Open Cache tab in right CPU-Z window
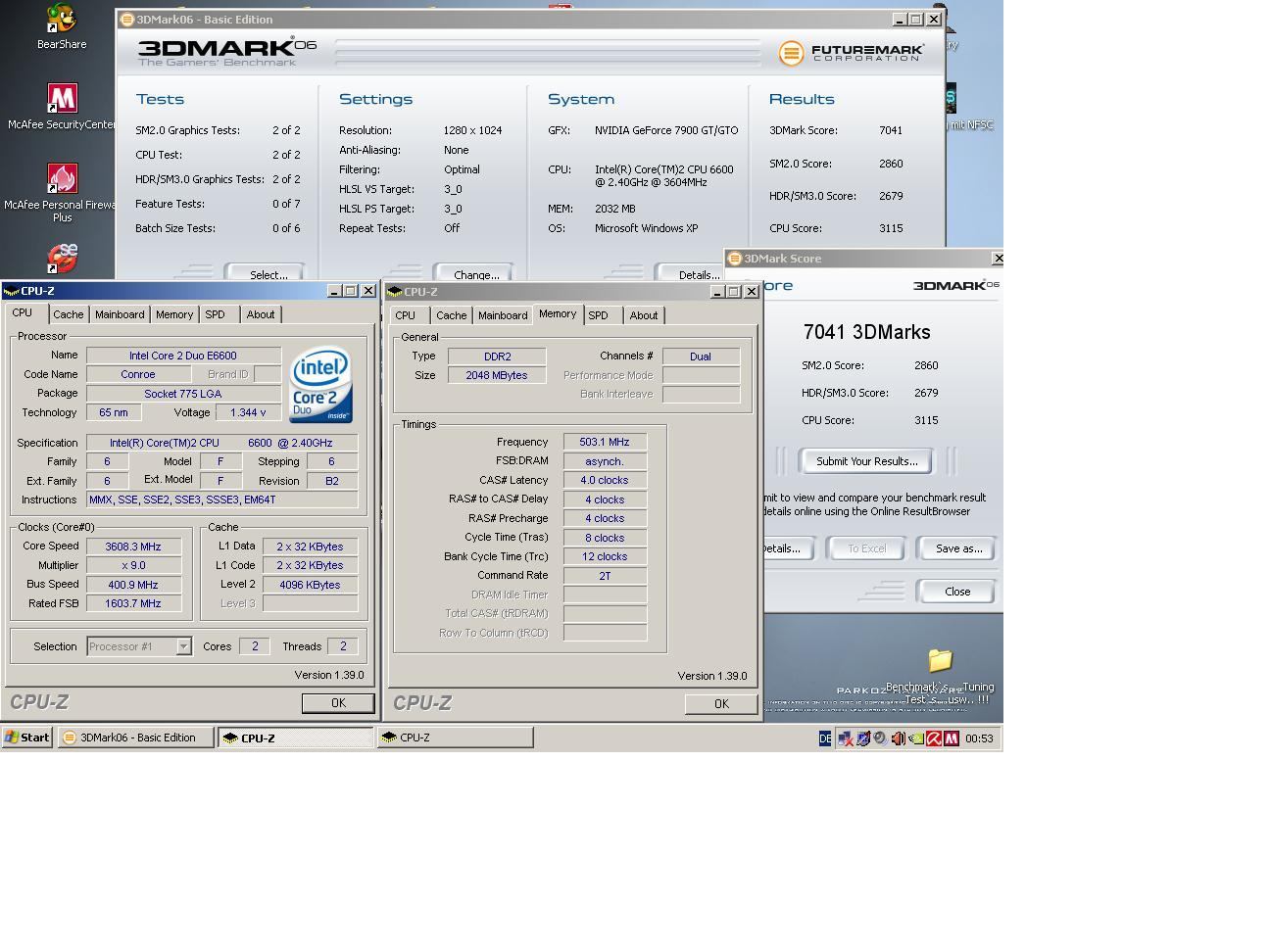The width and height of the screenshot is (1270, 952). (451, 315)
